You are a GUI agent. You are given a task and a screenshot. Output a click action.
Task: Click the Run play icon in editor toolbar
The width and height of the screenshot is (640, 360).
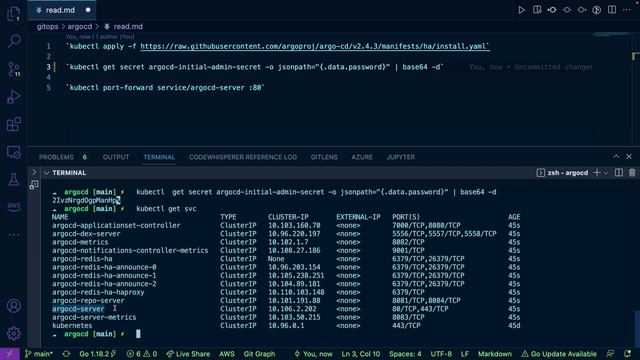[x=521, y=10]
